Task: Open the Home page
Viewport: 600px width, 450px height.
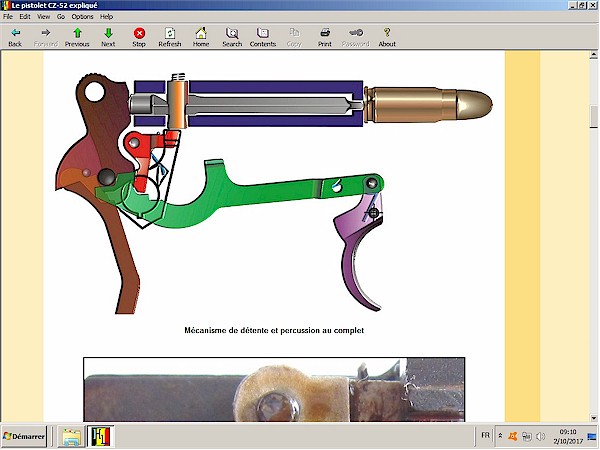Action: click(201, 37)
